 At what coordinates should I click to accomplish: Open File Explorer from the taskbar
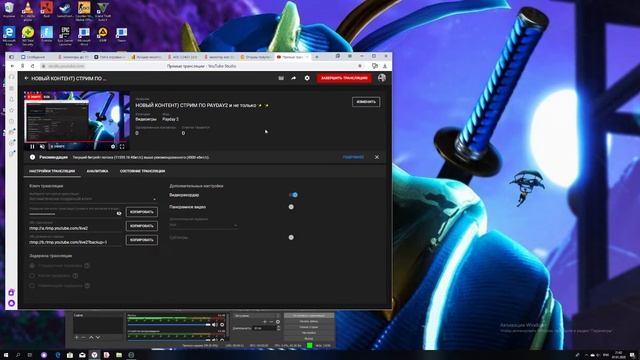119,355
